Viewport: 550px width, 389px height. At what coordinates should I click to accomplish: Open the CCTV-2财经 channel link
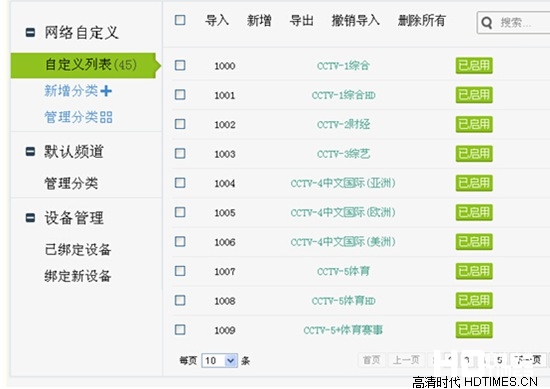pos(343,124)
